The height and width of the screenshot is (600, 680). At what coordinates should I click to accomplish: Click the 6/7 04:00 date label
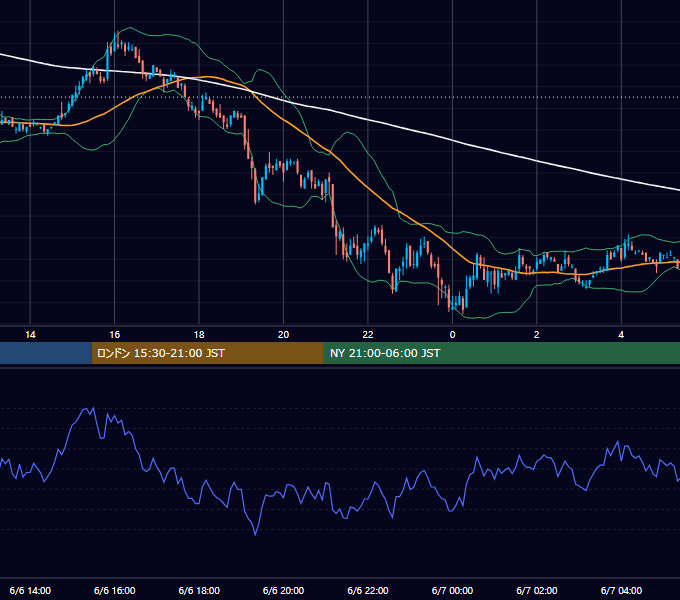click(x=621, y=590)
